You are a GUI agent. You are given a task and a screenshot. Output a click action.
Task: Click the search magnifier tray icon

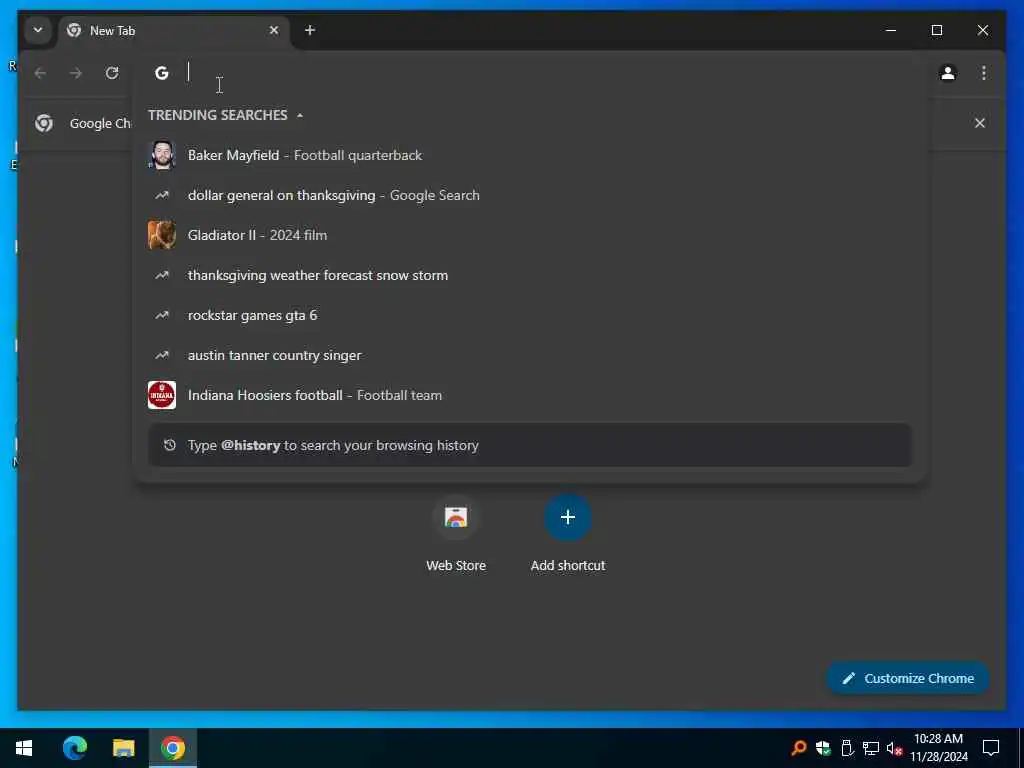798,748
